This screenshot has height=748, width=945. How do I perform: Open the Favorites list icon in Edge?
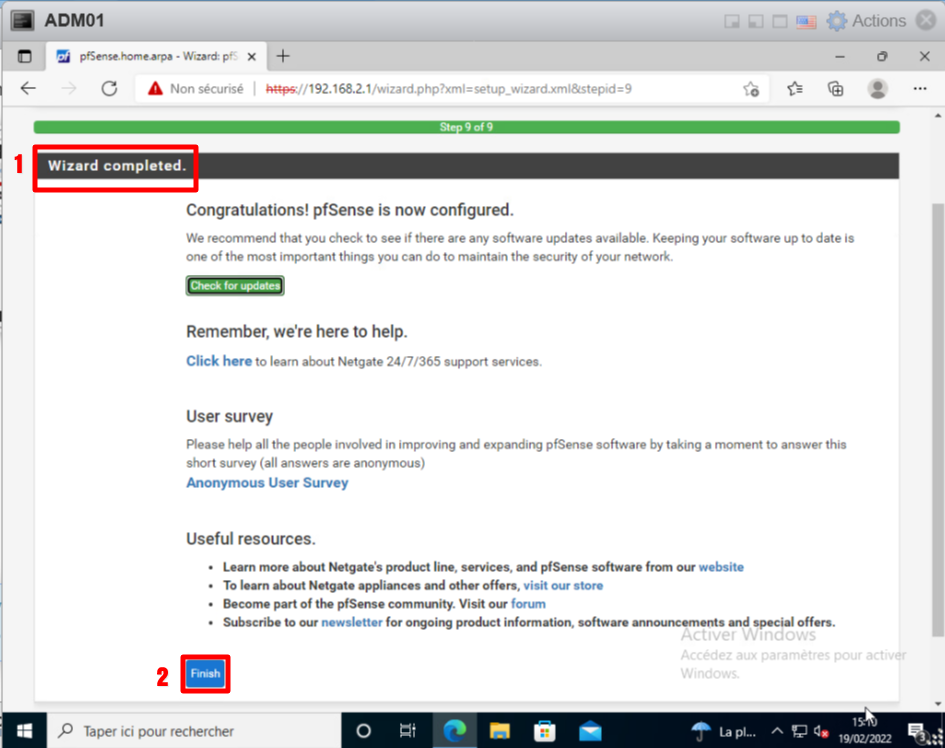(x=795, y=89)
